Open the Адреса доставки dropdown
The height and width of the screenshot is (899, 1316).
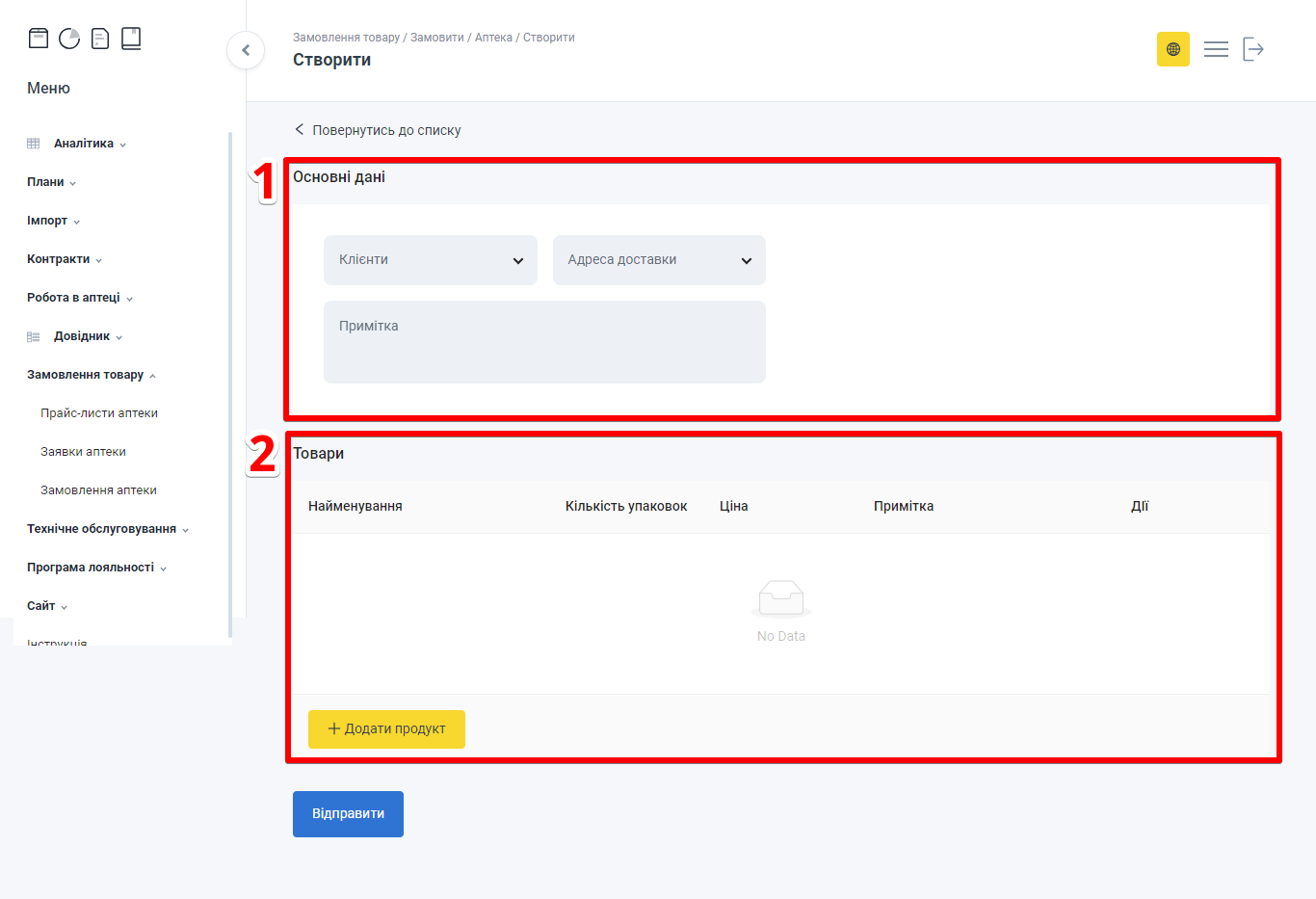[x=659, y=260]
